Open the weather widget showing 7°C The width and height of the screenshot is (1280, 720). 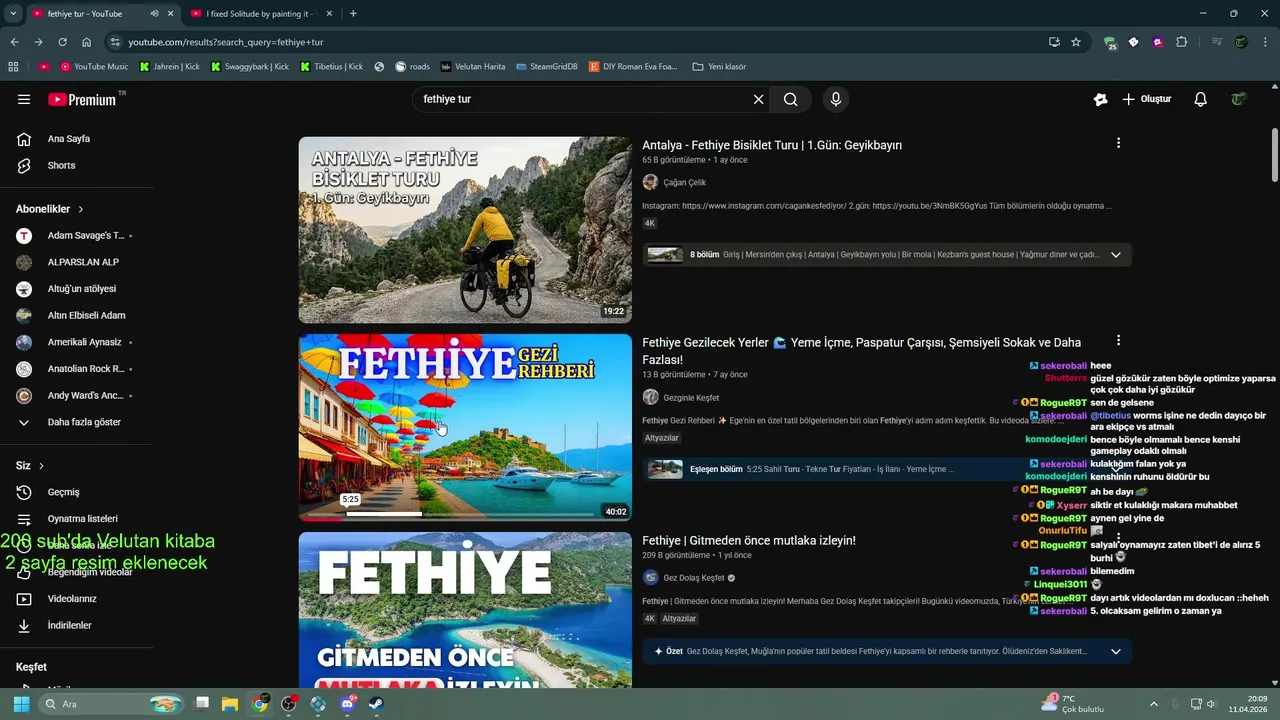[1073, 704]
